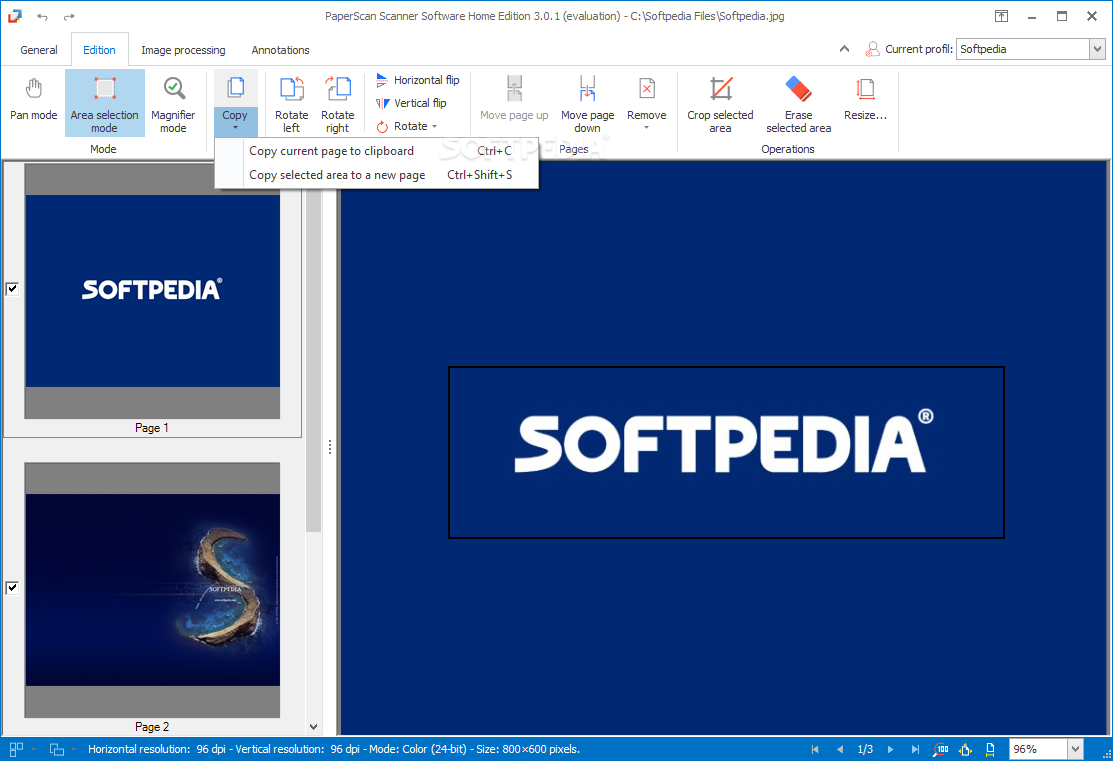The height and width of the screenshot is (761, 1113).
Task: Open the General ribbon tab
Action: click(38, 50)
